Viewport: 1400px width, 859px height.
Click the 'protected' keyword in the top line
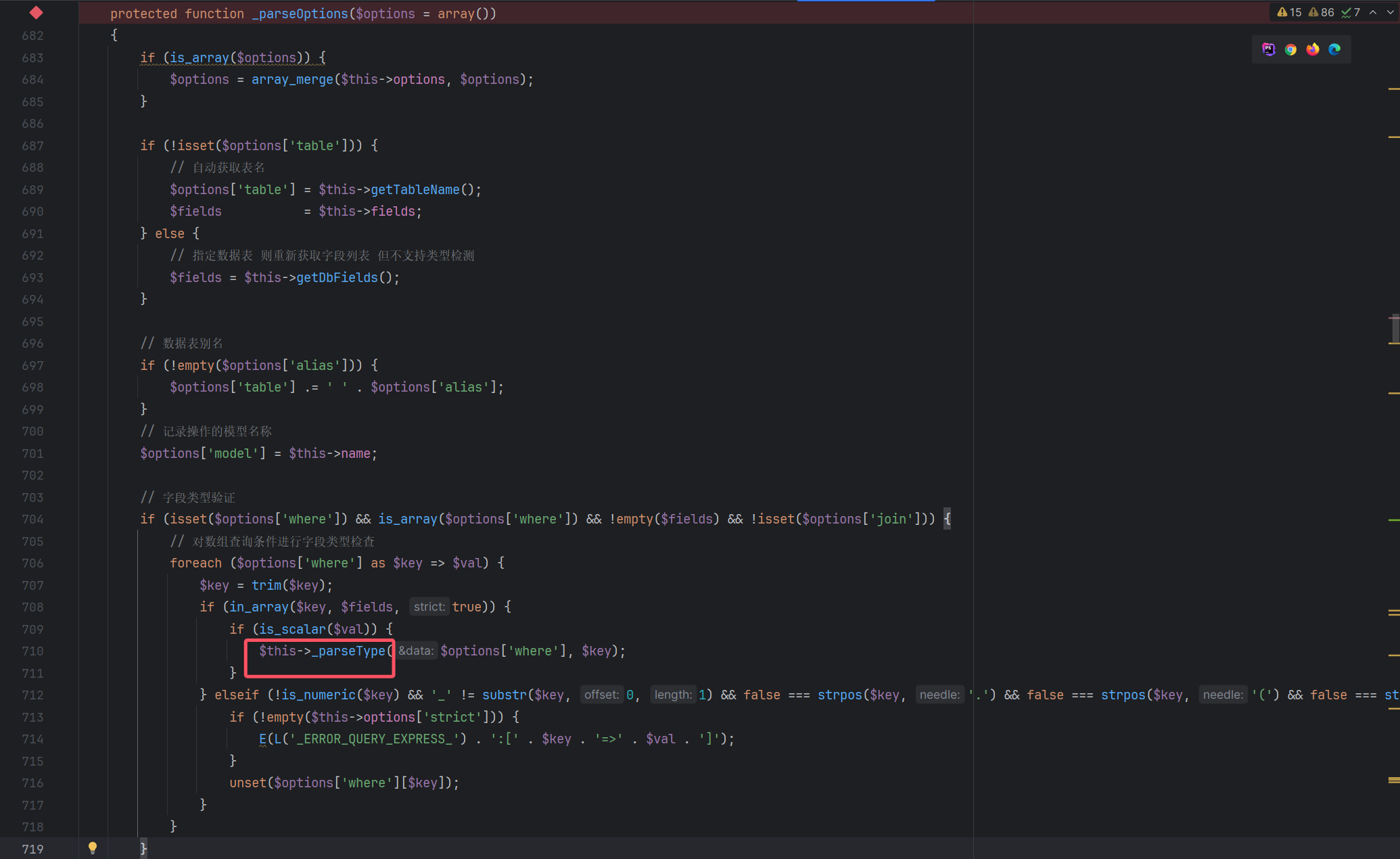(143, 14)
